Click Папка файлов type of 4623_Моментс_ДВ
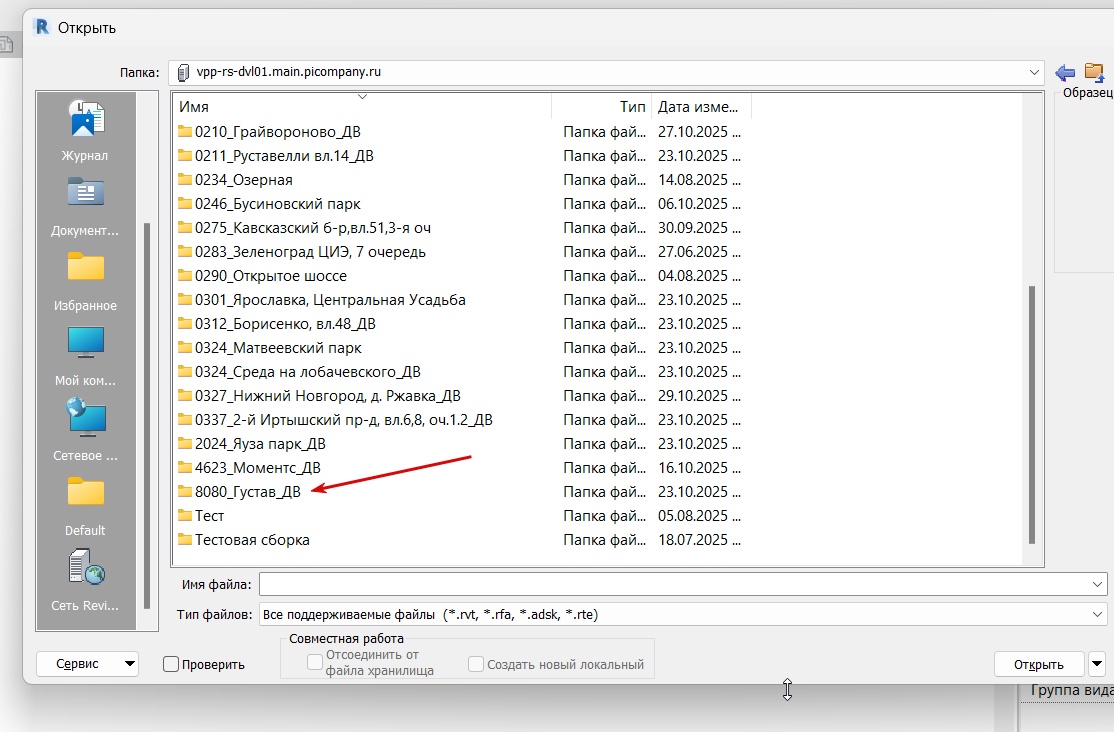Image resolution: width=1114 pixels, height=732 pixels. click(x=605, y=467)
